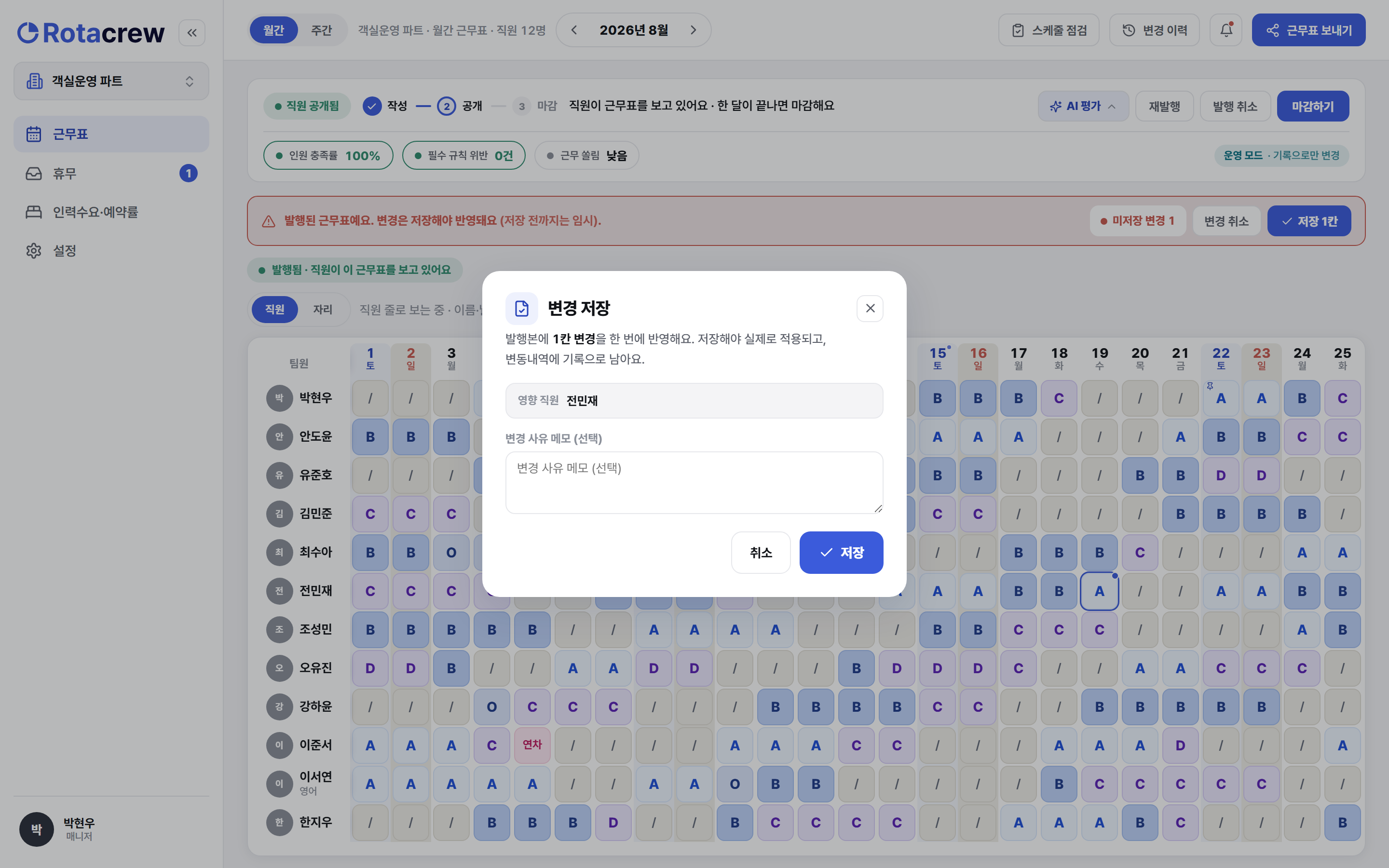Image resolution: width=1389 pixels, height=868 pixels.
Task: Click 최수아's O cell on day 3
Action: click(x=451, y=552)
